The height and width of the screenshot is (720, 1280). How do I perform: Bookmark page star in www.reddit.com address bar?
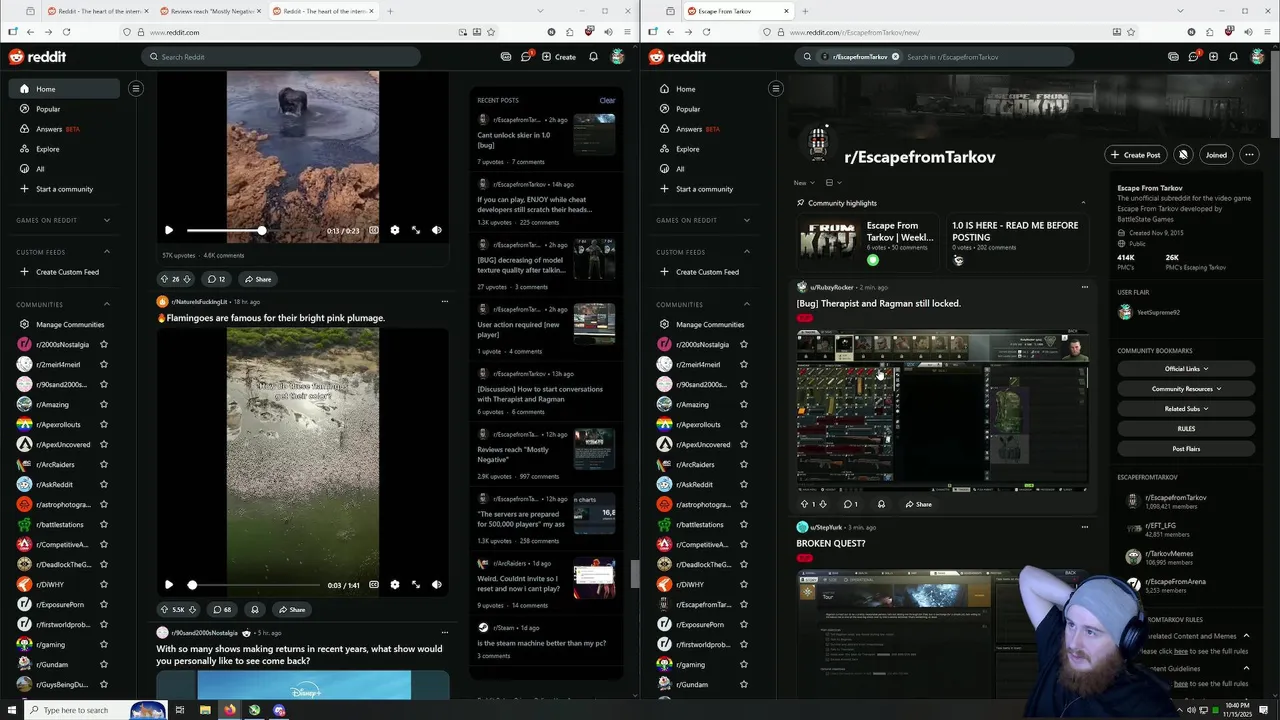click(491, 32)
